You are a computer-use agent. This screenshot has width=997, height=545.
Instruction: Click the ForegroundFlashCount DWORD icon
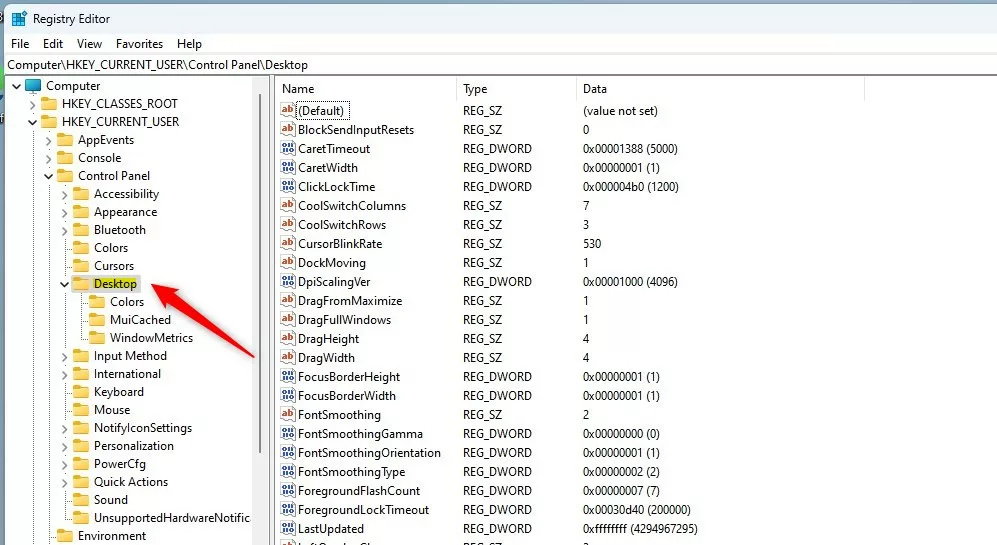(288, 490)
